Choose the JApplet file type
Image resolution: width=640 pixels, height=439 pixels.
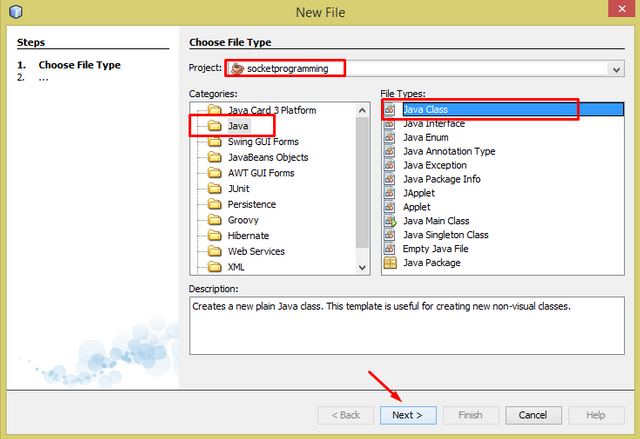click(x=419, y=193)
